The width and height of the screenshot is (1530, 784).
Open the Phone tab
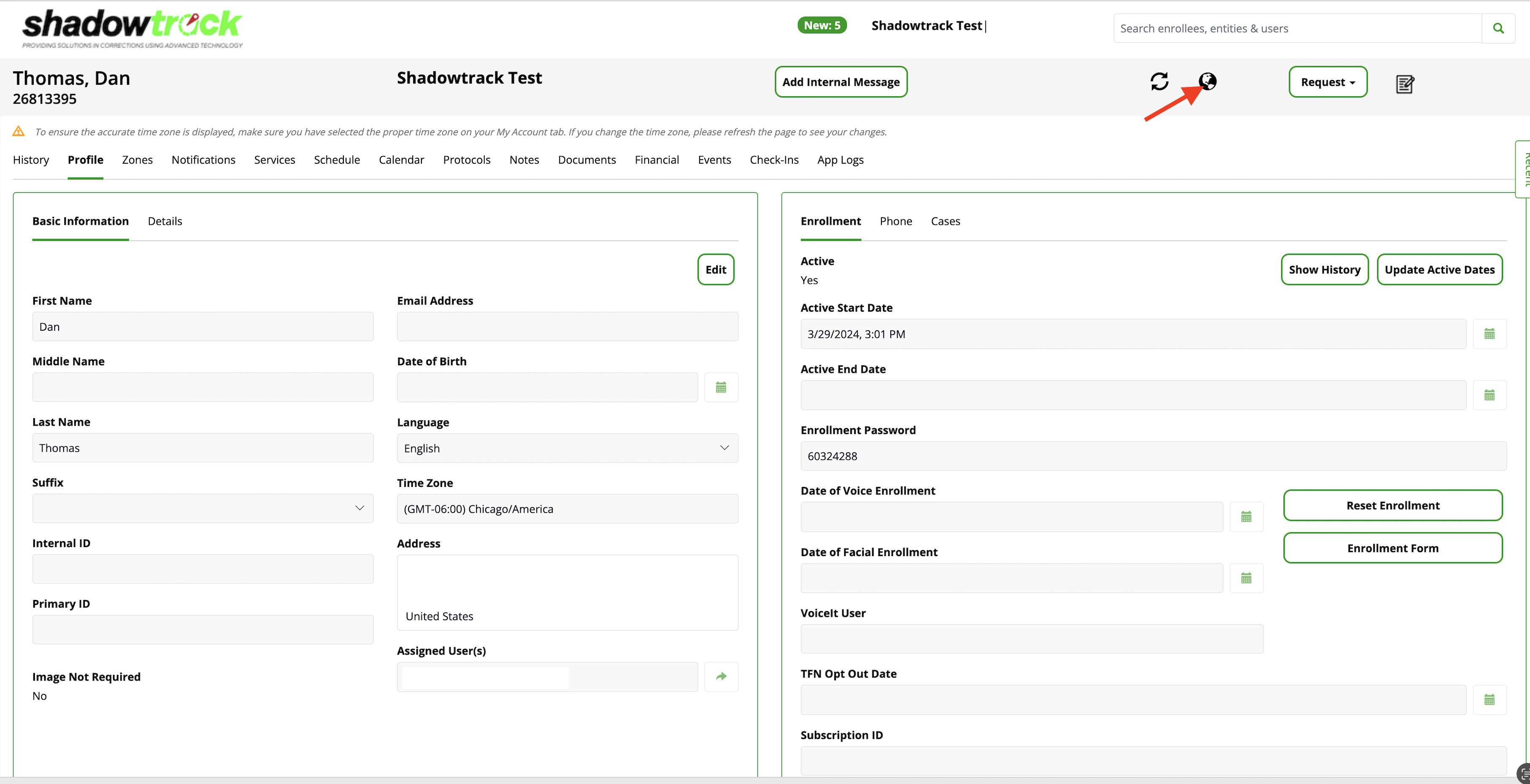(x=895, y=221)
